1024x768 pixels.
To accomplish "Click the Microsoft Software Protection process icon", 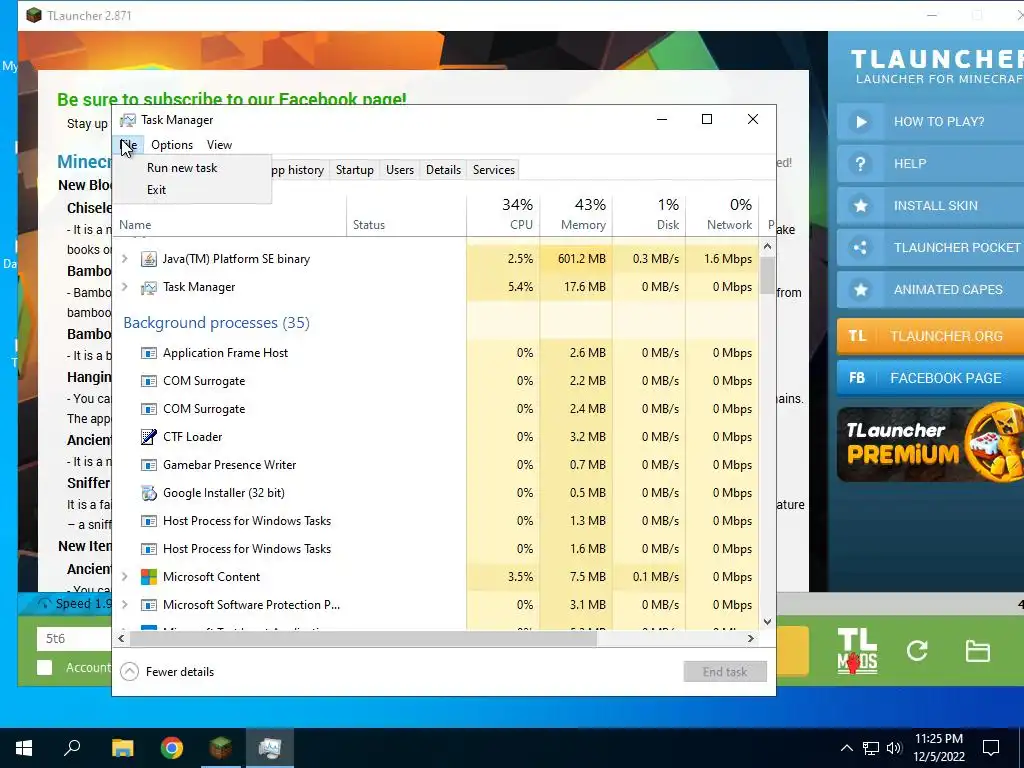I will click(x=149, y=605).
